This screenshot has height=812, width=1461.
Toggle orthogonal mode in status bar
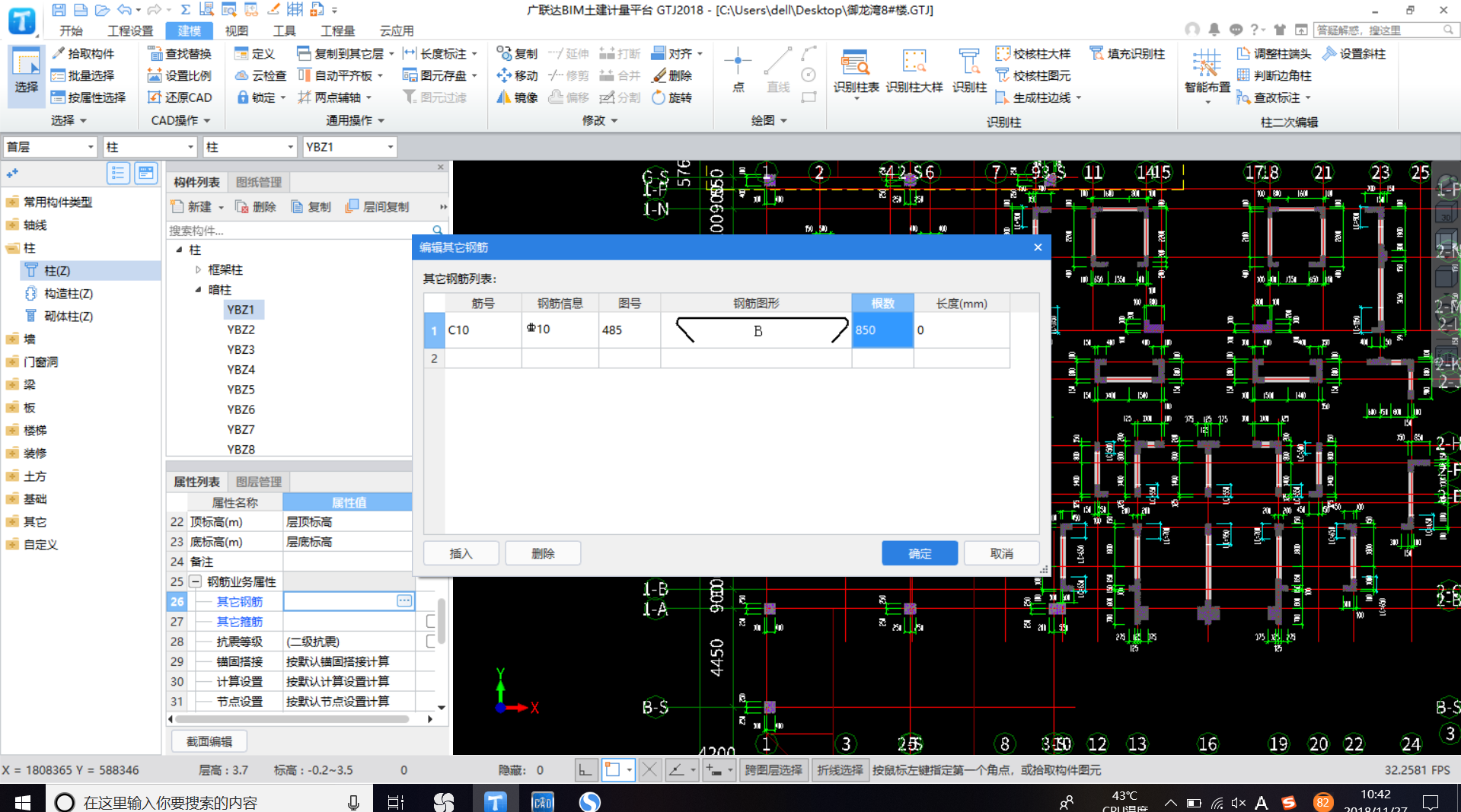[x=585, y=770]
